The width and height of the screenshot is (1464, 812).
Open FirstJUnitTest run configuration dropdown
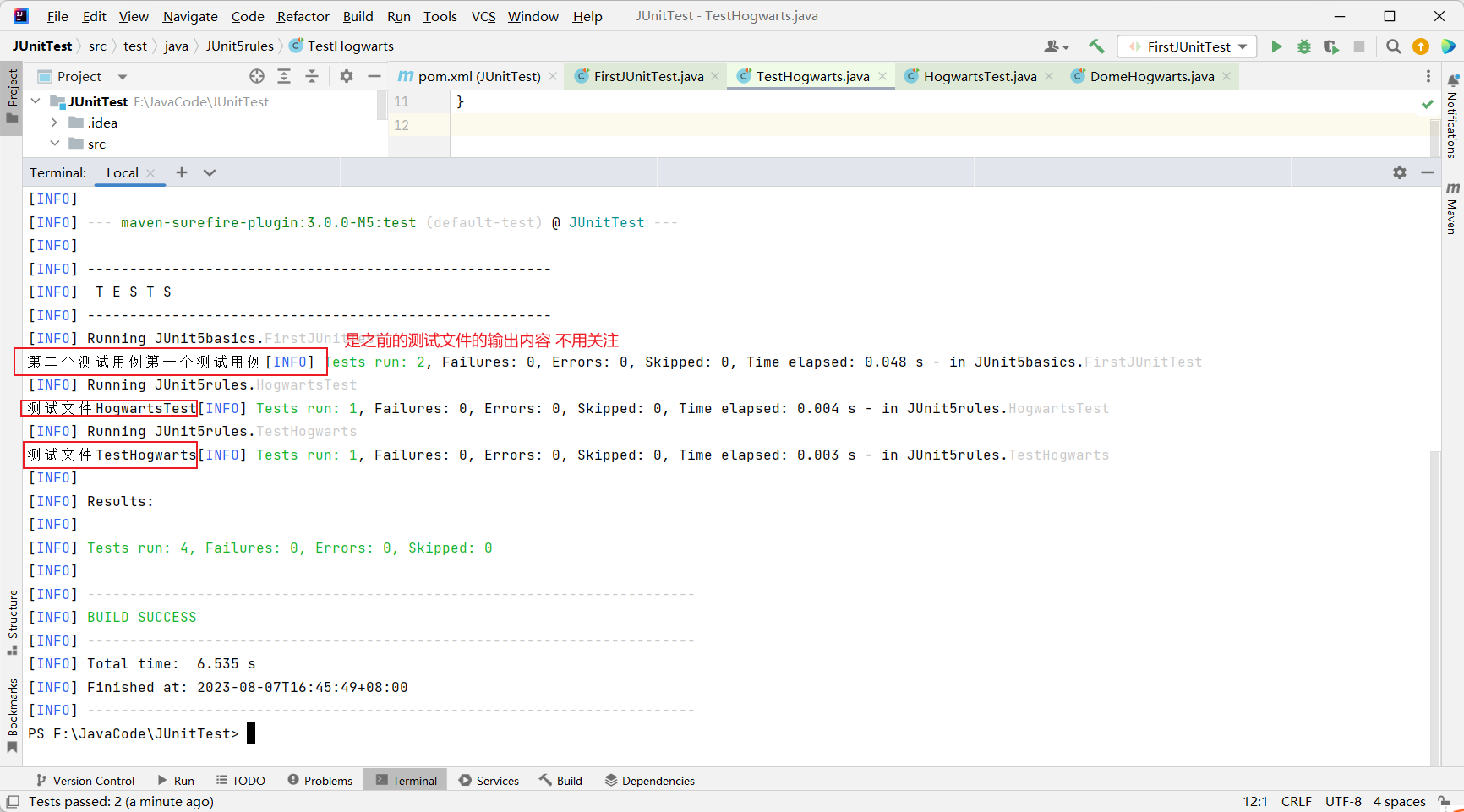pyautogui.click(x=1187, y=46)
